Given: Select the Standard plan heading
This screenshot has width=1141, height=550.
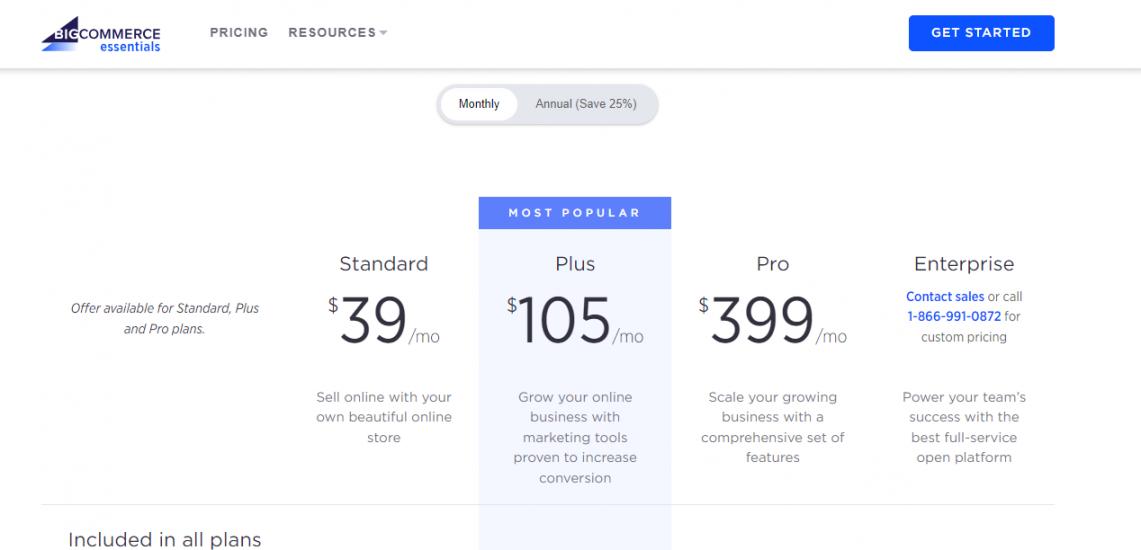Looking at the screenshot, I should click(x=383, y=263).
